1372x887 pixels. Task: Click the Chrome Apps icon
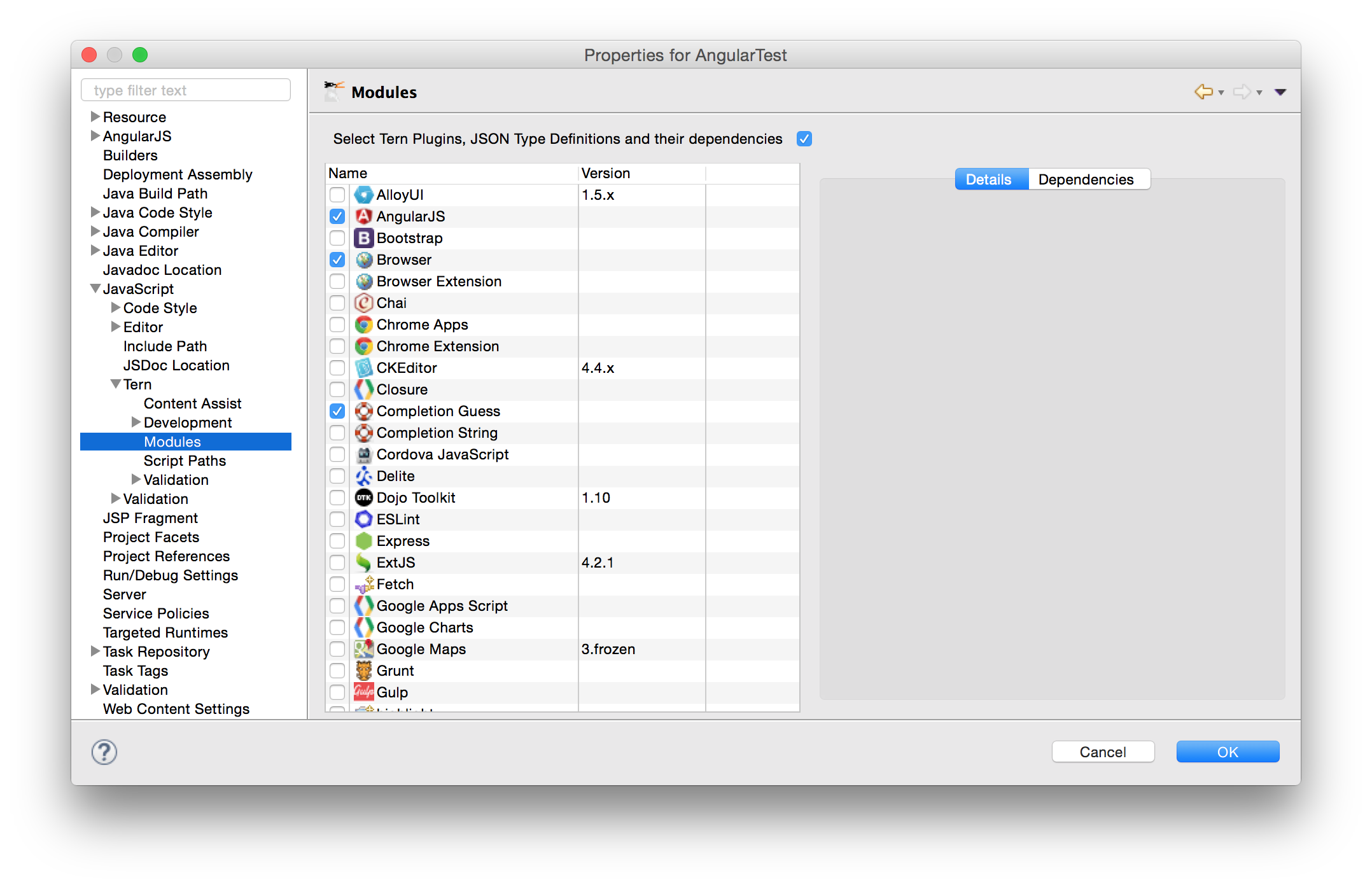click(363, 325)
